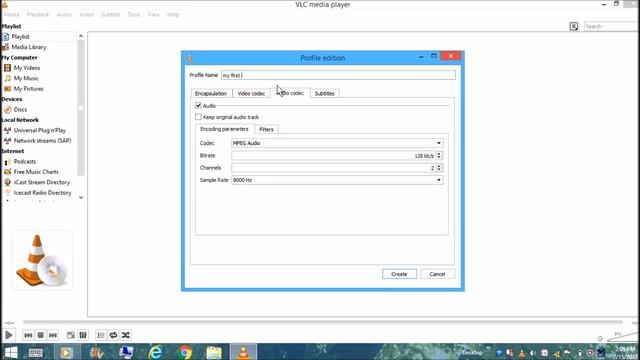Click the Profile Name input field

(338, 75)
